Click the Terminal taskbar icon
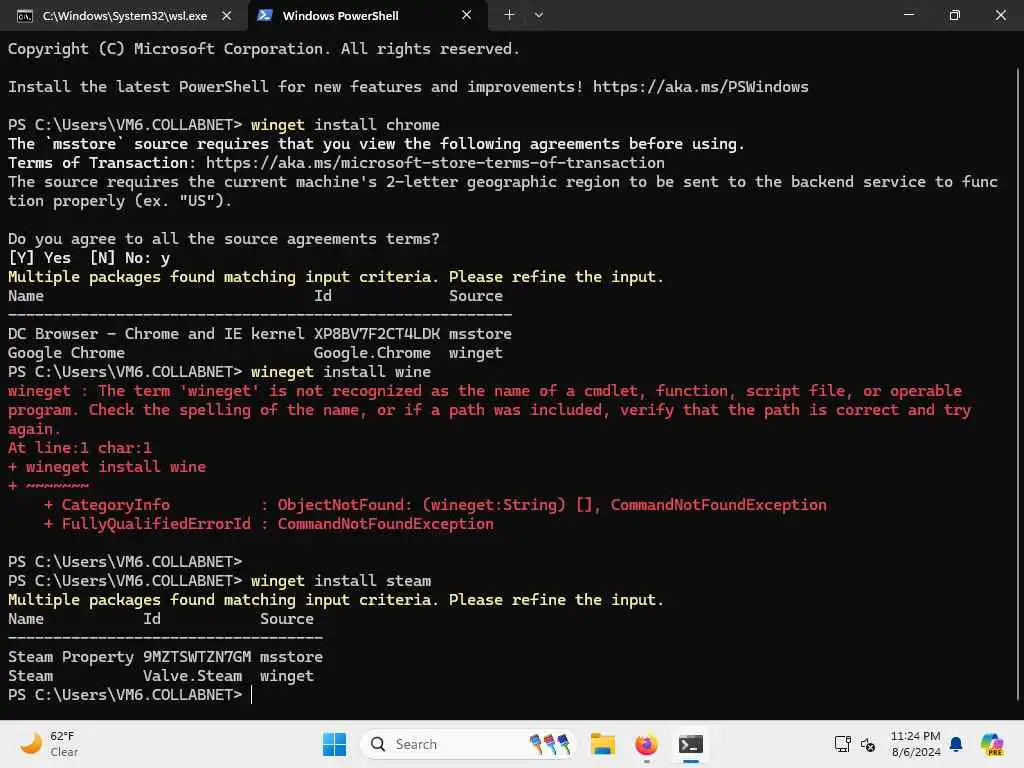The height and width of the screenshot is (768, 1024). (x=690, y=744)
